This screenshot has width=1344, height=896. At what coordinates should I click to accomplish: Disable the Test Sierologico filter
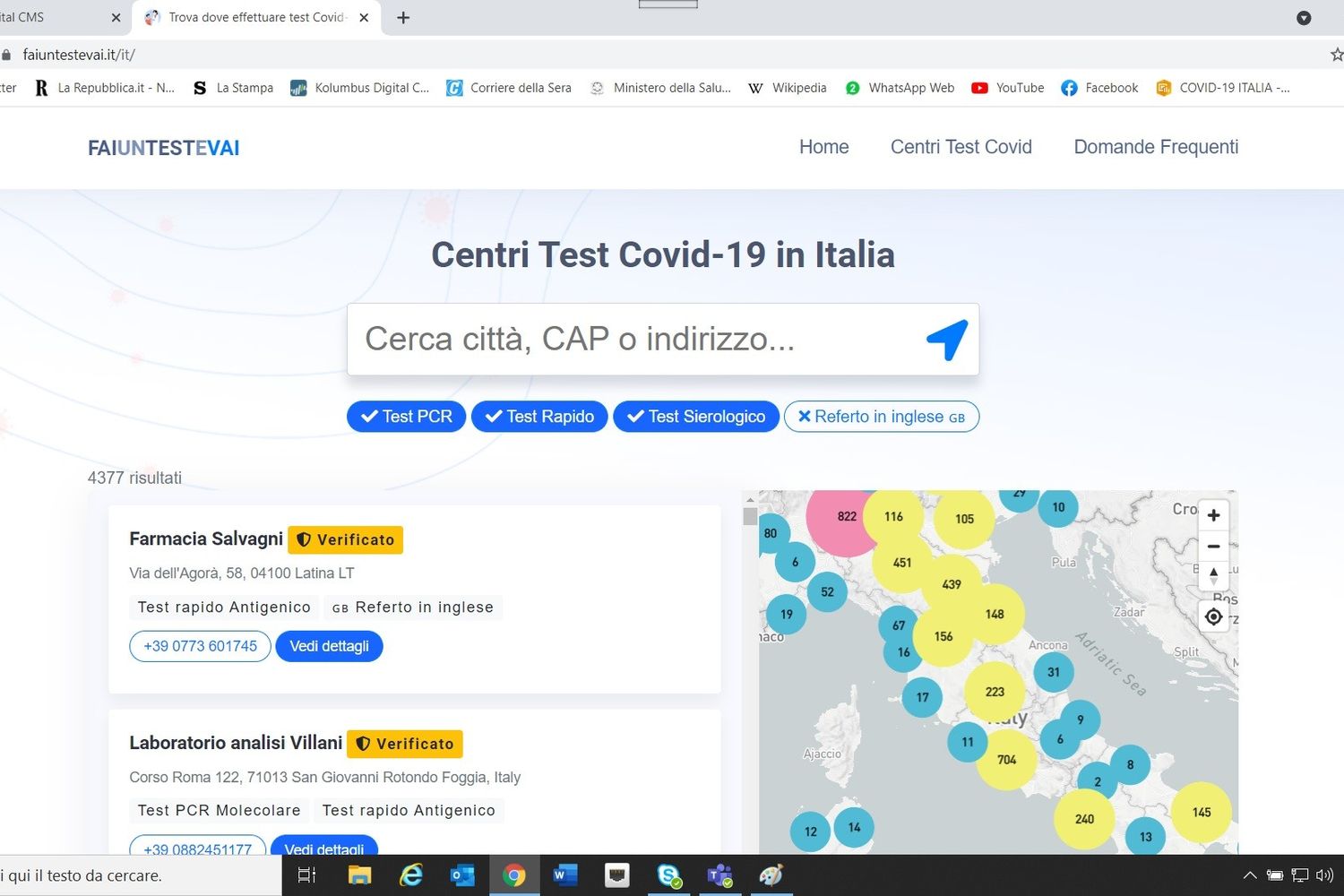pyautogui.click(x=695, y=416)
